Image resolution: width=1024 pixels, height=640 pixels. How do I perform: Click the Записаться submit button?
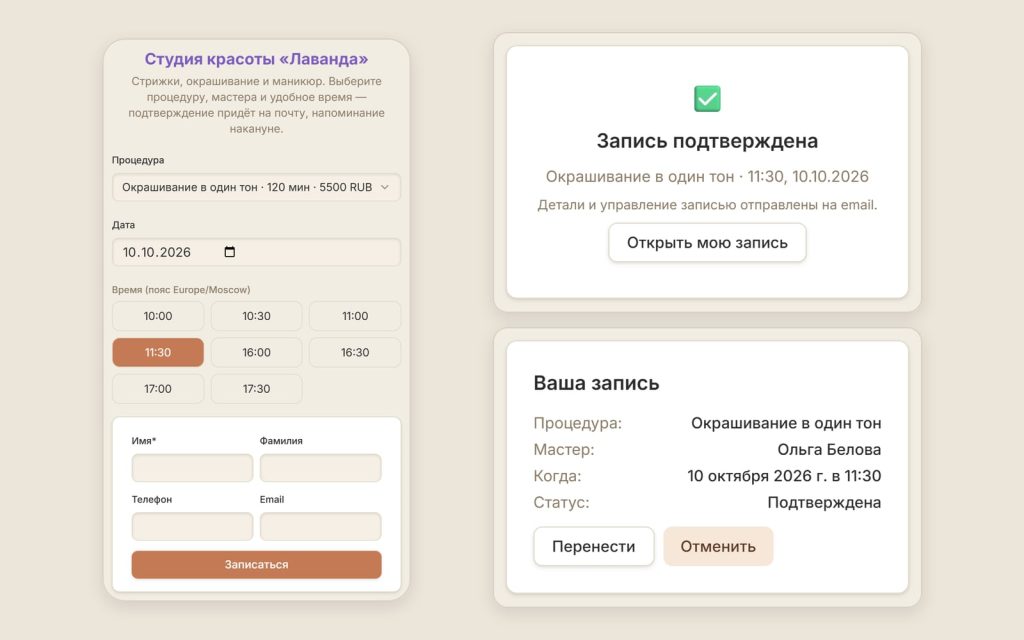[x=257, y=565]
